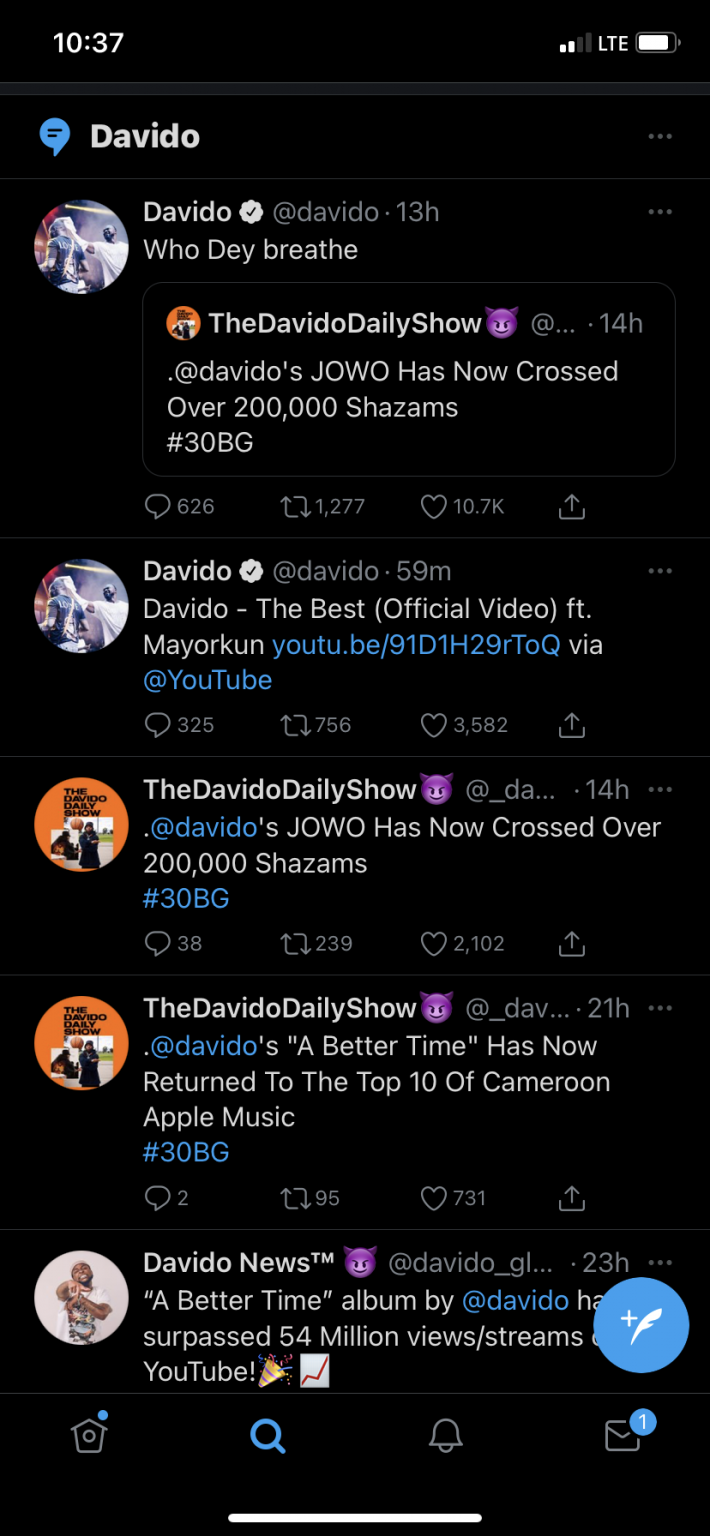Screen dimensions: 710x1536
Task: Like the "The Best (Official Video)" tweet
Action: click(433, 725)
